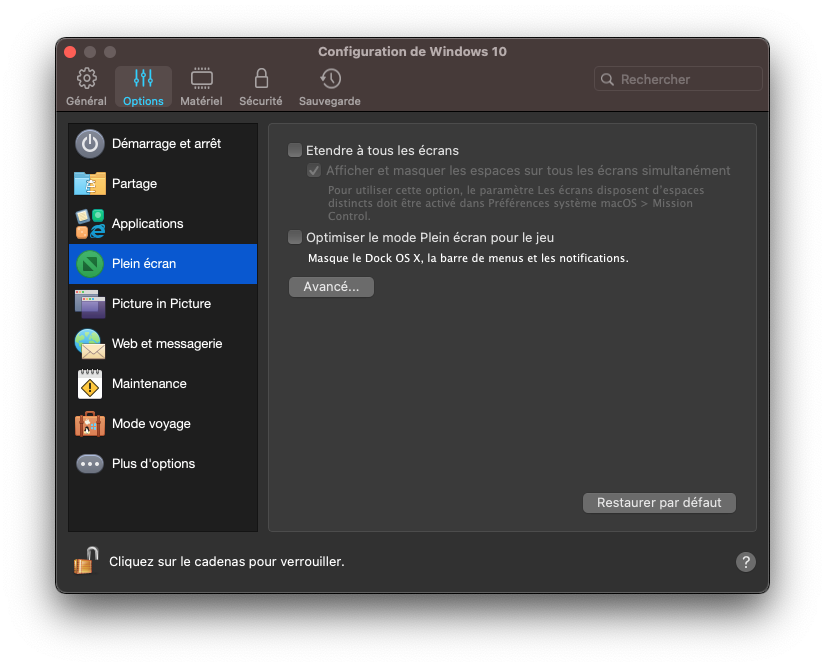Screen dimensions: 825x667
Task: Open Démarrage et arrêt label
Action: (166, 144)
